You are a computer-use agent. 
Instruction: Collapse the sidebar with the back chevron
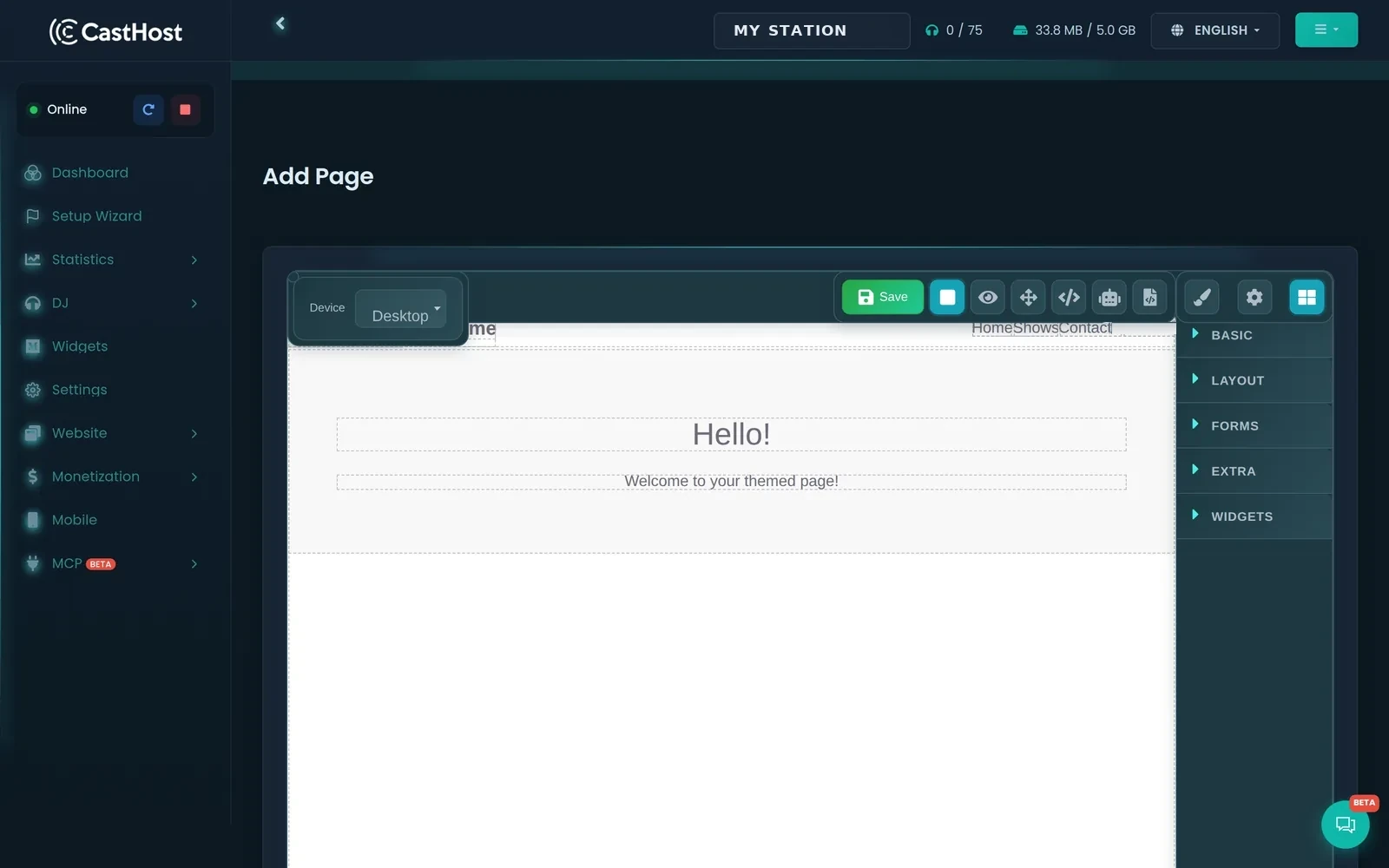pos(280,23)
